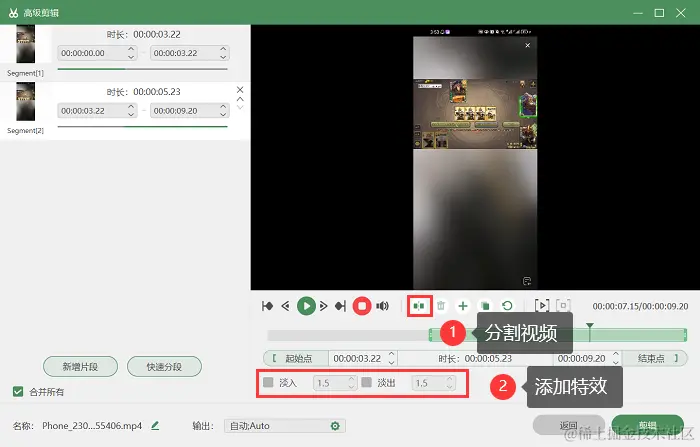Play the video preview
This screenshot has height=447, width=700.
pos(306,306)
